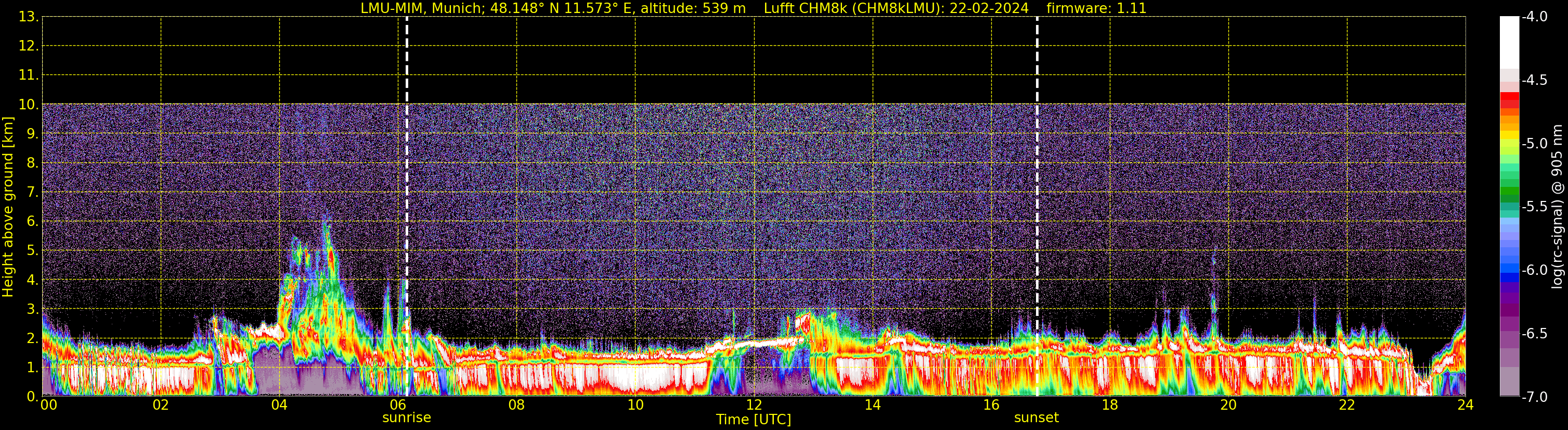Click the time axis tick '08'

click(x=517, y=405)
